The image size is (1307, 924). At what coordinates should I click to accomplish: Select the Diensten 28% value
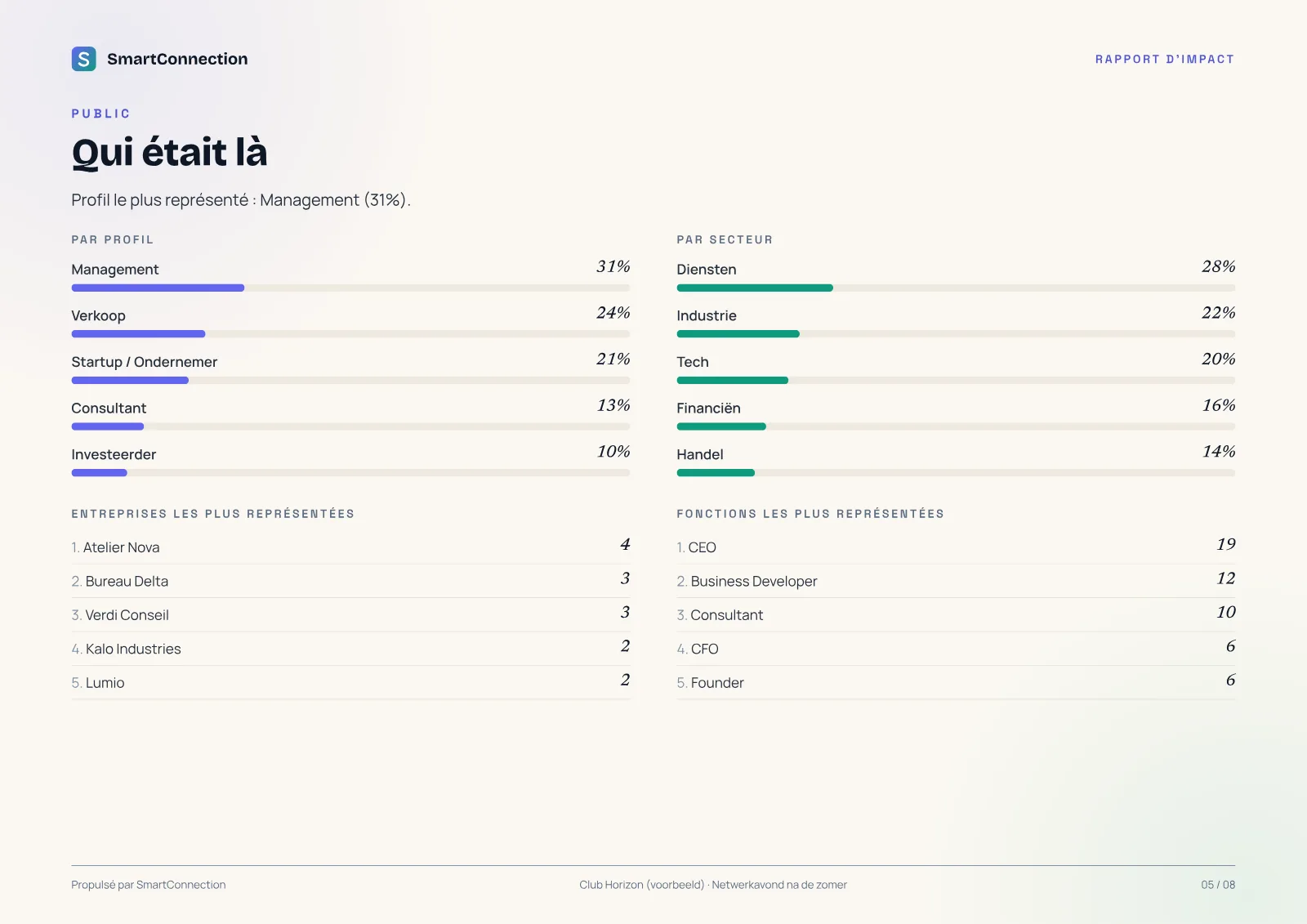tap(1218, 266)
